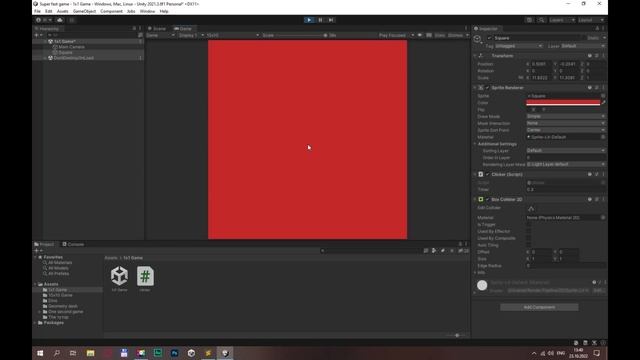Click the Scale Y field in Transform
Screen dimensions: 640x360
[x=568, y=78]
